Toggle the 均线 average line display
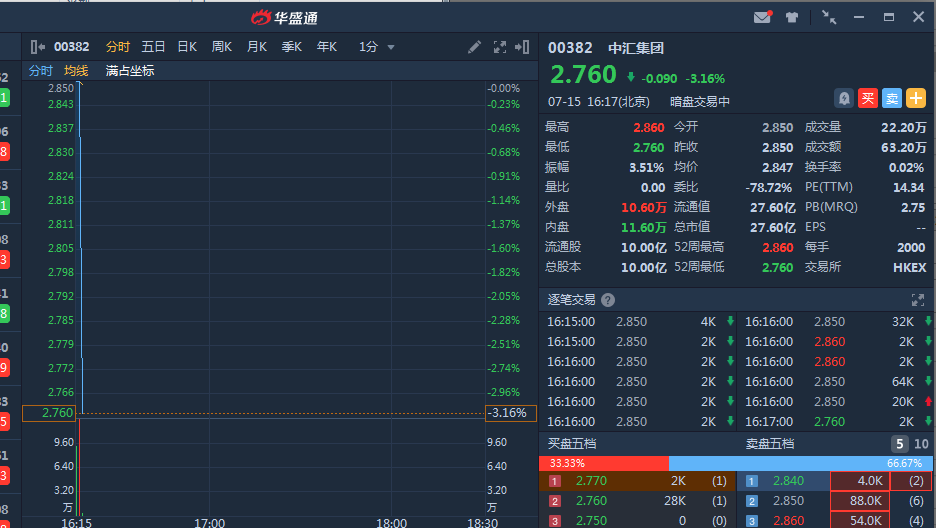Image resolution: width=936 pixels, height=528 pixels. click(76, 71)
